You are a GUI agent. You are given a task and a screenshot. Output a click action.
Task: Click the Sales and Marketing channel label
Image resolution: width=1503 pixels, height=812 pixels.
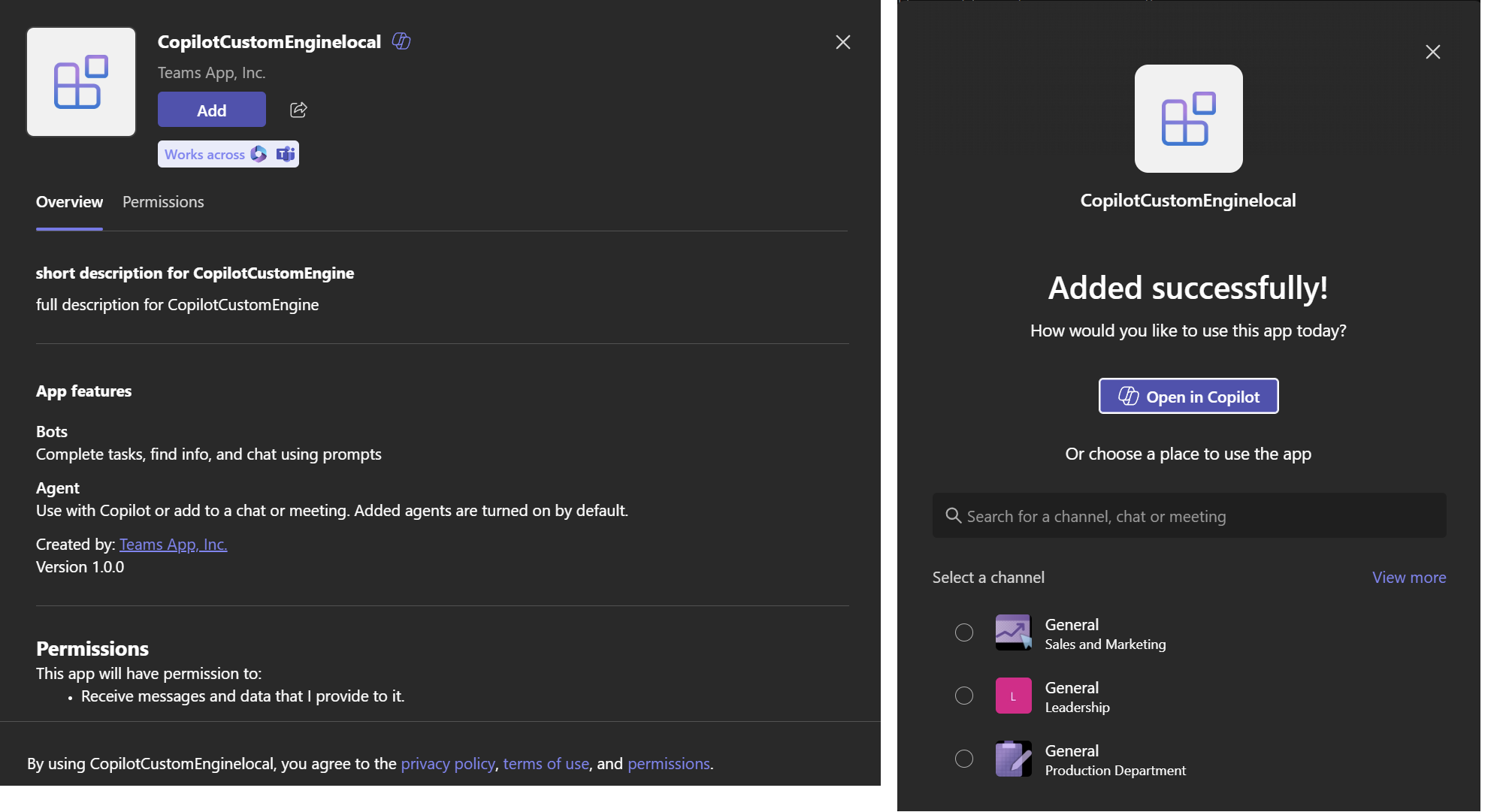pyautogui.click(x=1105, y=644)
